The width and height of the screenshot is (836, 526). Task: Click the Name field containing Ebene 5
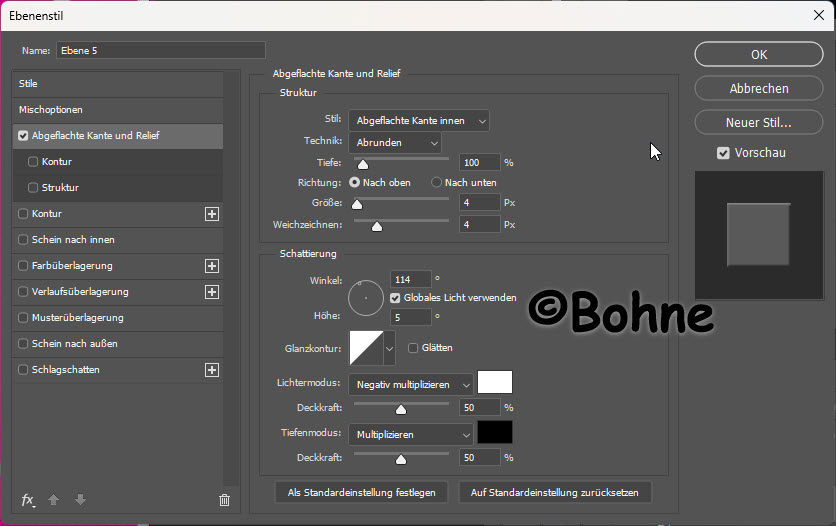160,50
